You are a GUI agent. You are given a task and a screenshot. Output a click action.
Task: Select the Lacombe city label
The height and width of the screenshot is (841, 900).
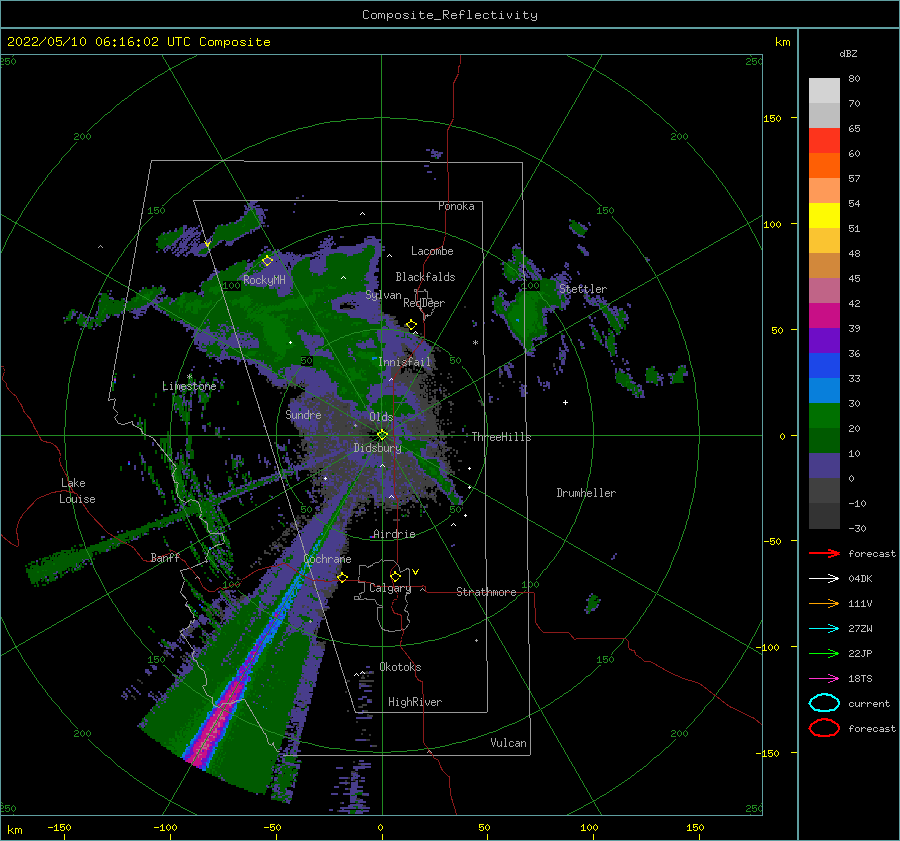point(432,251)
